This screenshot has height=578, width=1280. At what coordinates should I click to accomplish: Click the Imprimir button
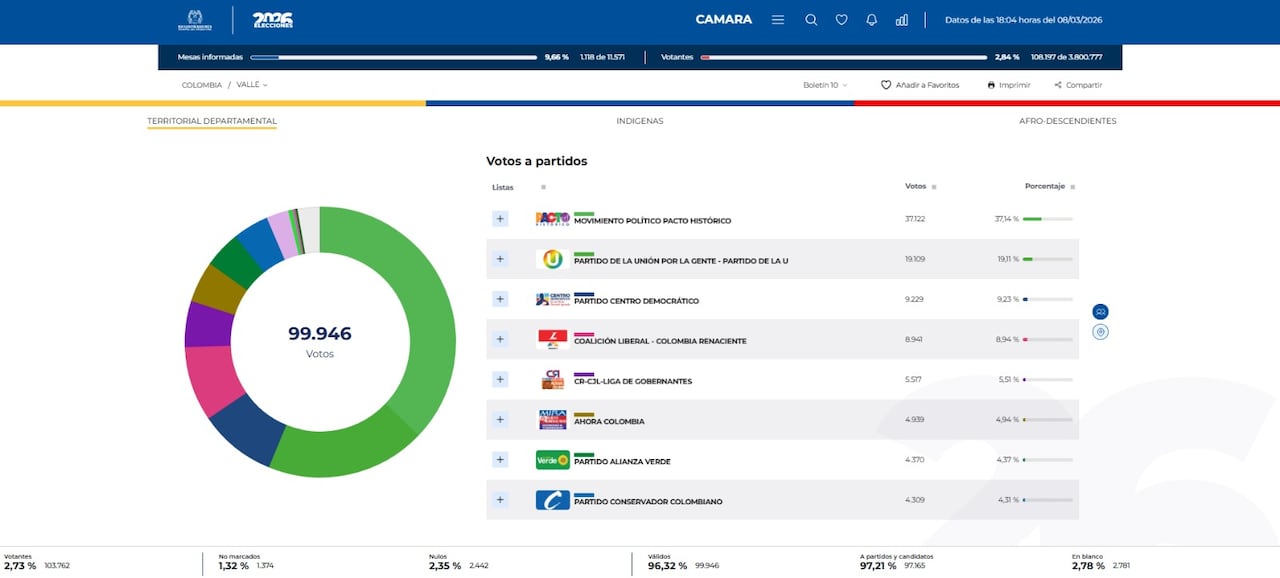tap(1008, 85)
